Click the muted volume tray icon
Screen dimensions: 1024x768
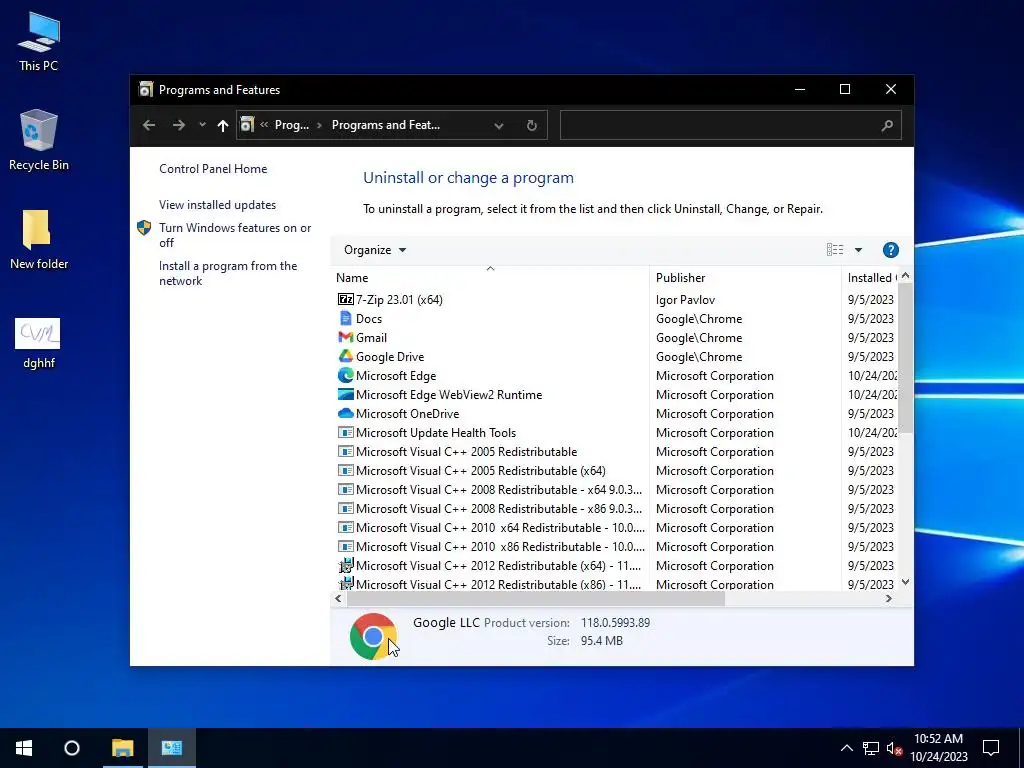click(x=895, y=748)
